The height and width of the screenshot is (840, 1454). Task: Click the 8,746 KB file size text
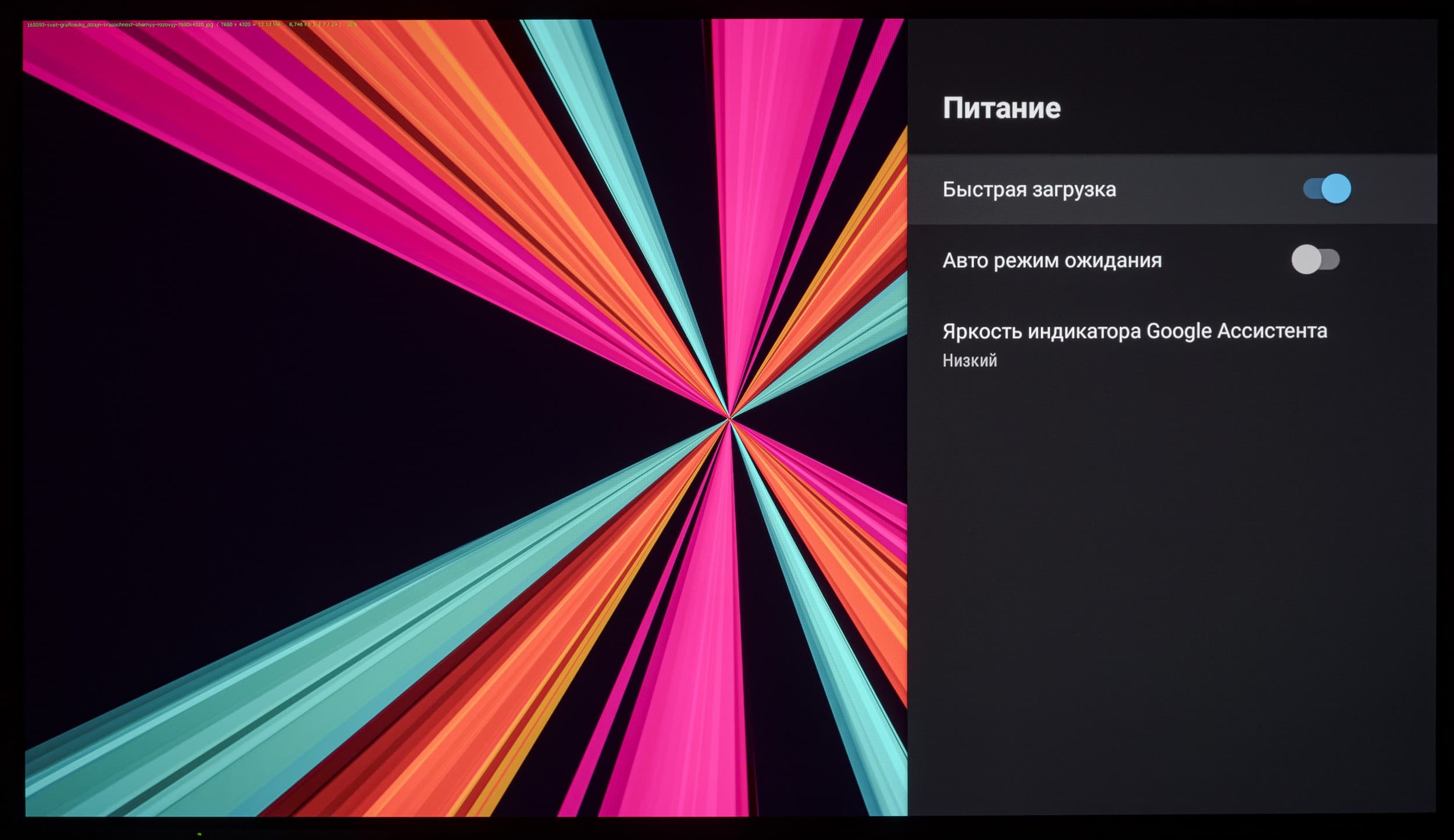(x=299, y=24)
